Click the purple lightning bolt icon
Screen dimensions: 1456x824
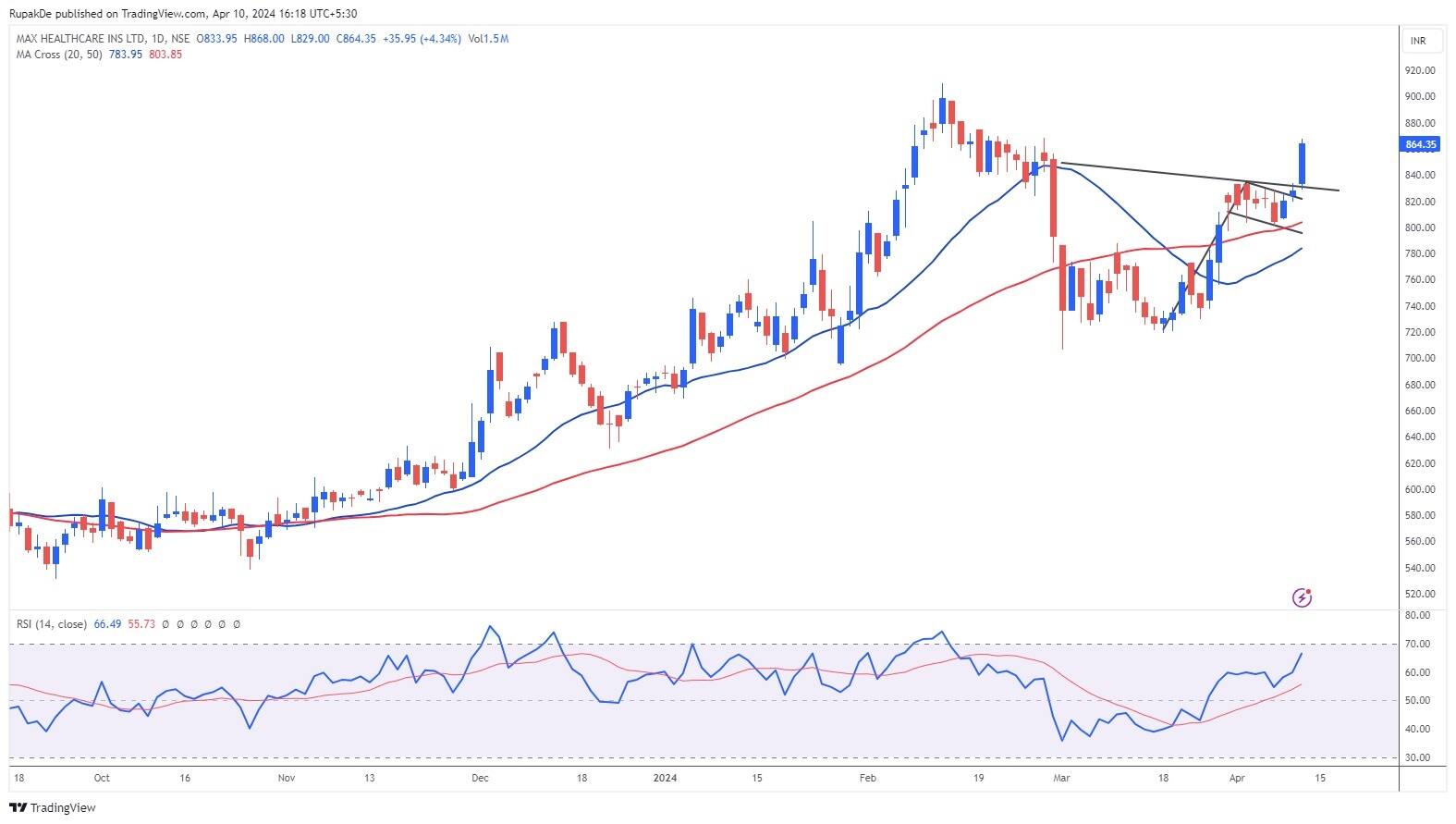click(1302, 597)
